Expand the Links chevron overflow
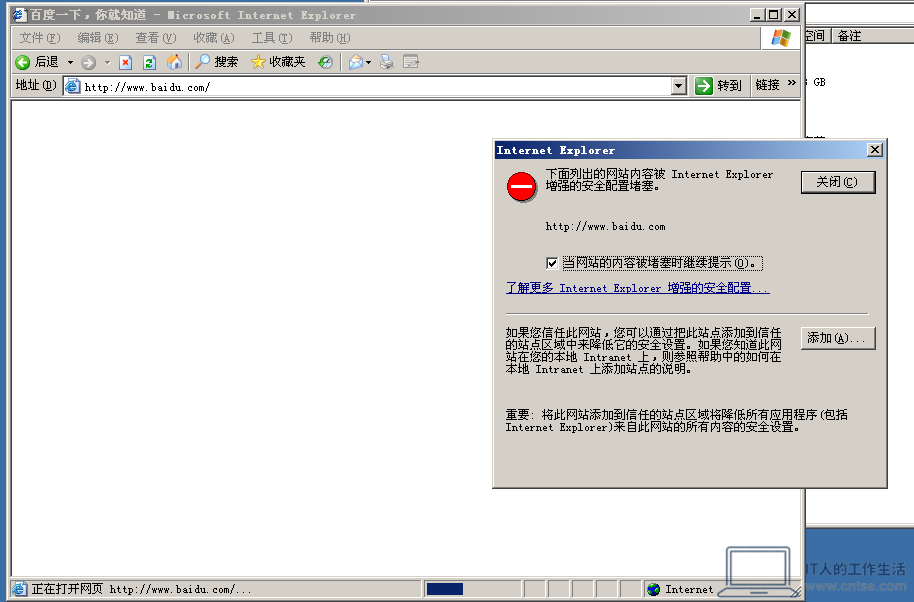Viewport: 914px width, 602px height. pos(792,83)
